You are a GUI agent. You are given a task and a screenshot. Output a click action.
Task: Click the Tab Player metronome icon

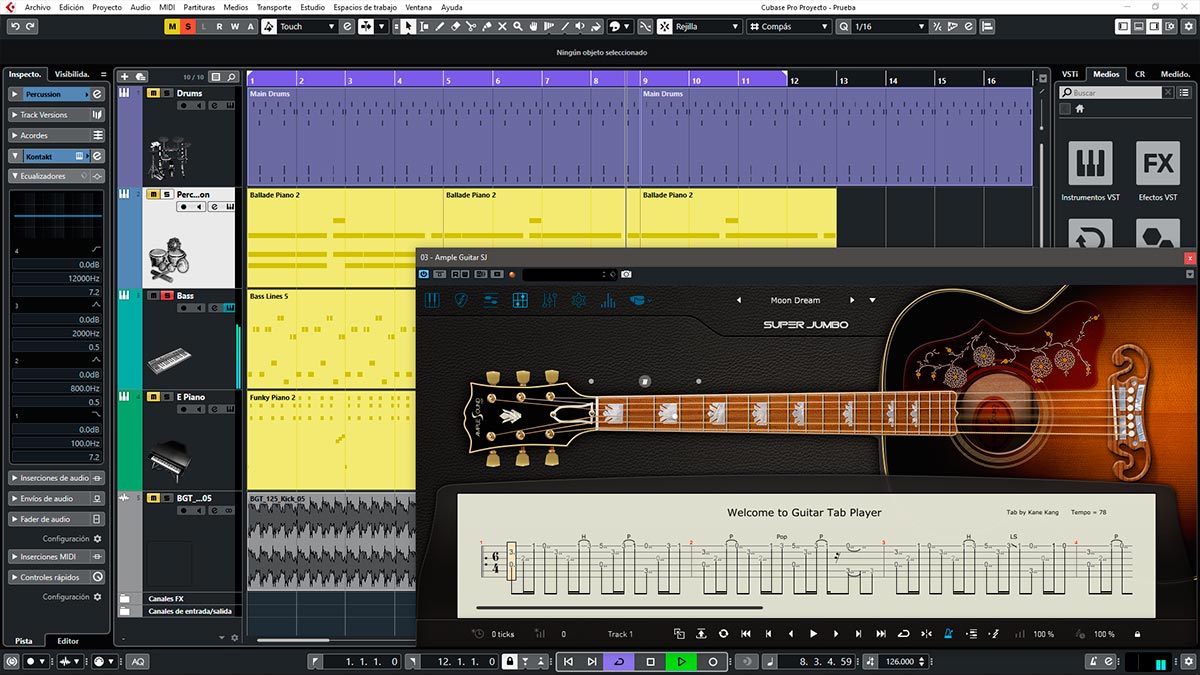pos(949,634)
